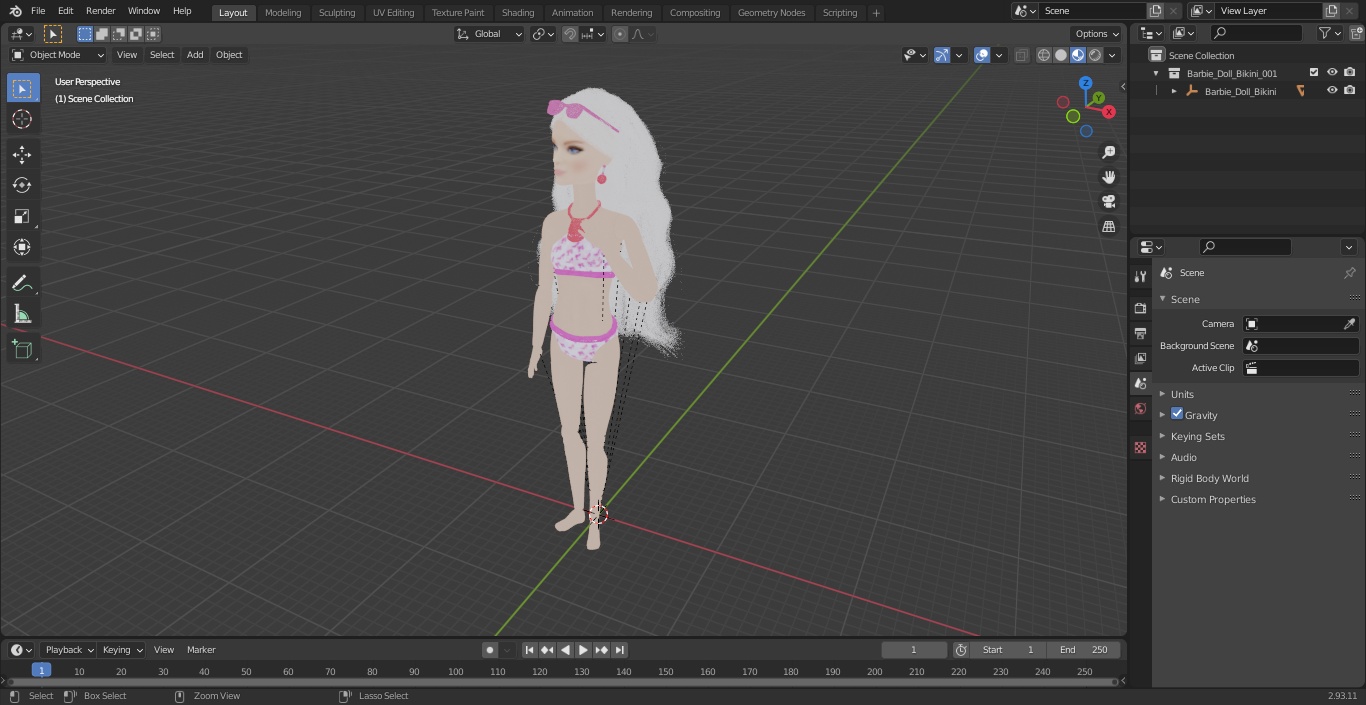Viewport: 1366px width, 705px height.
Task: Switch perspective/orthographic grid icon
Action: [1108, 227]
